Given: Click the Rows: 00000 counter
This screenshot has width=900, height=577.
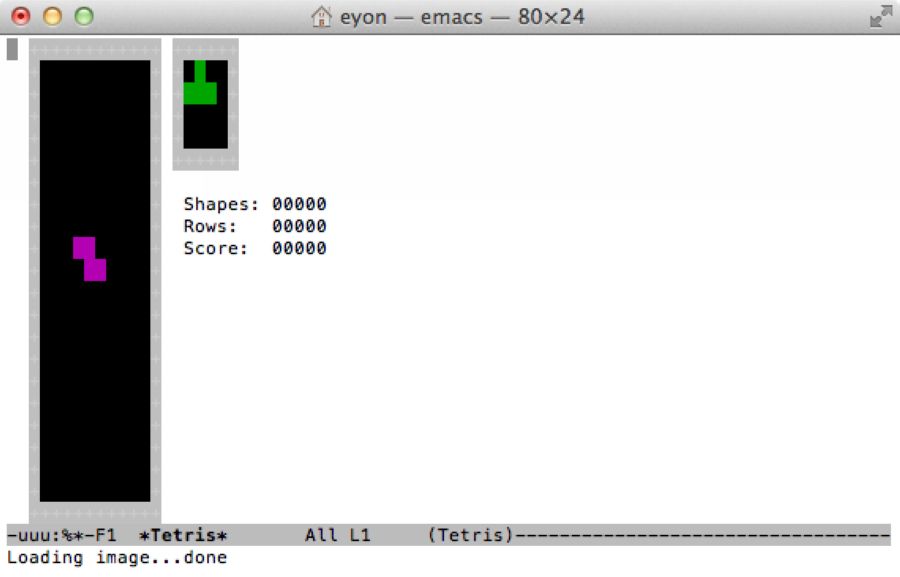Looking at the screenshot, I should pos(255,225).
